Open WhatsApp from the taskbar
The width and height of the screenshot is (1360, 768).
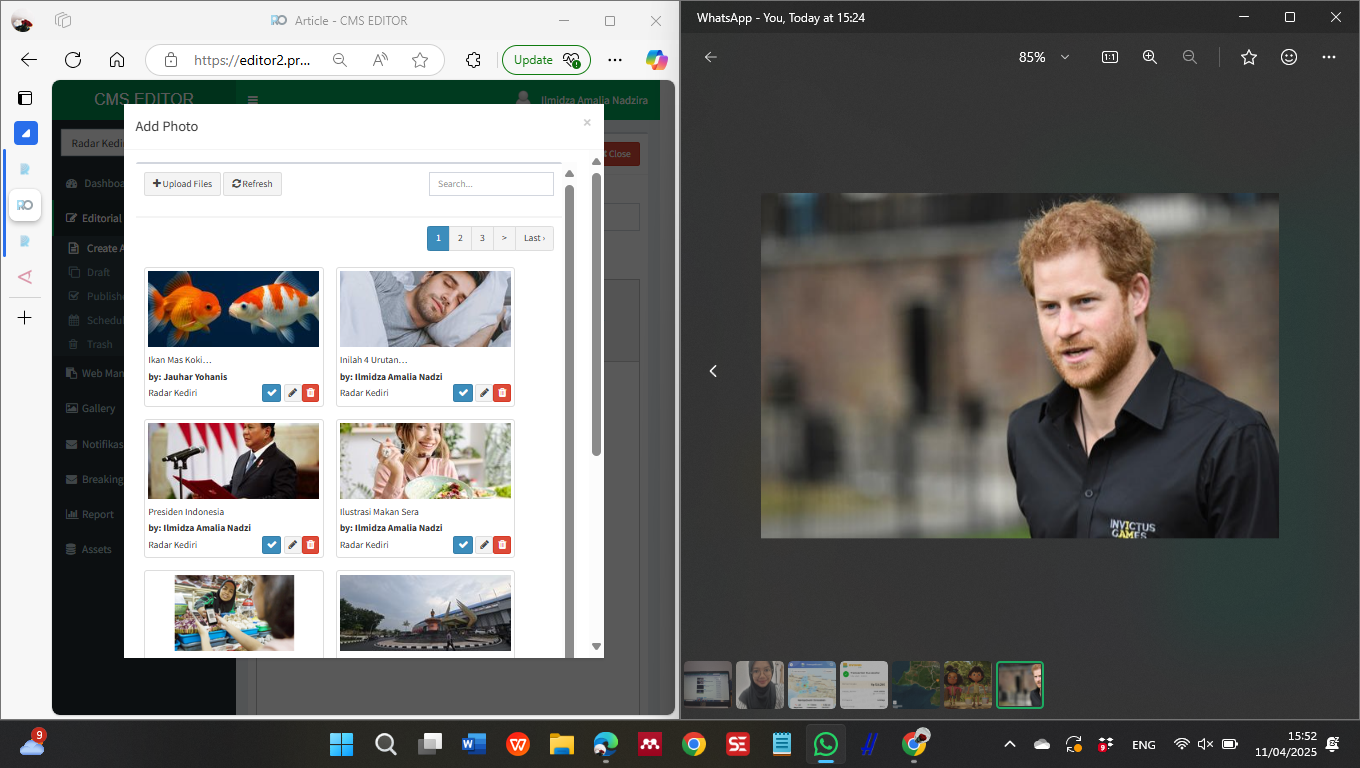(825, 744)
